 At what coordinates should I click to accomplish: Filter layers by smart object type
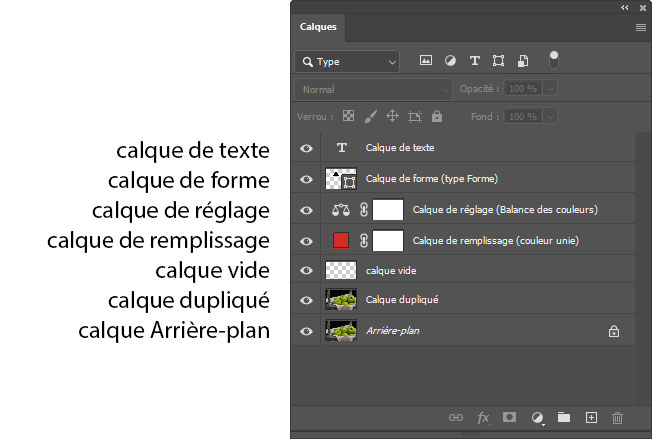coord(523,61)
